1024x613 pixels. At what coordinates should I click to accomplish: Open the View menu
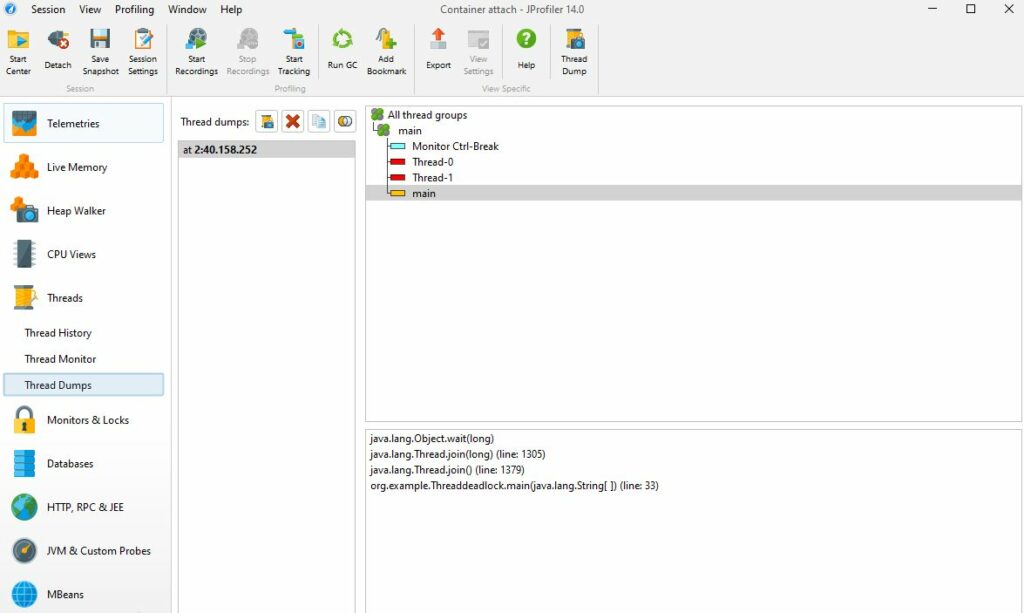pyautogui.click(x=90, y=9)
